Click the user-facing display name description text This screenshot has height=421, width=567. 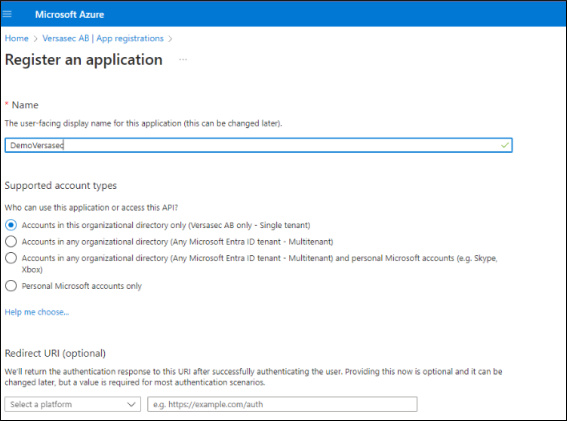pos(144,123)
